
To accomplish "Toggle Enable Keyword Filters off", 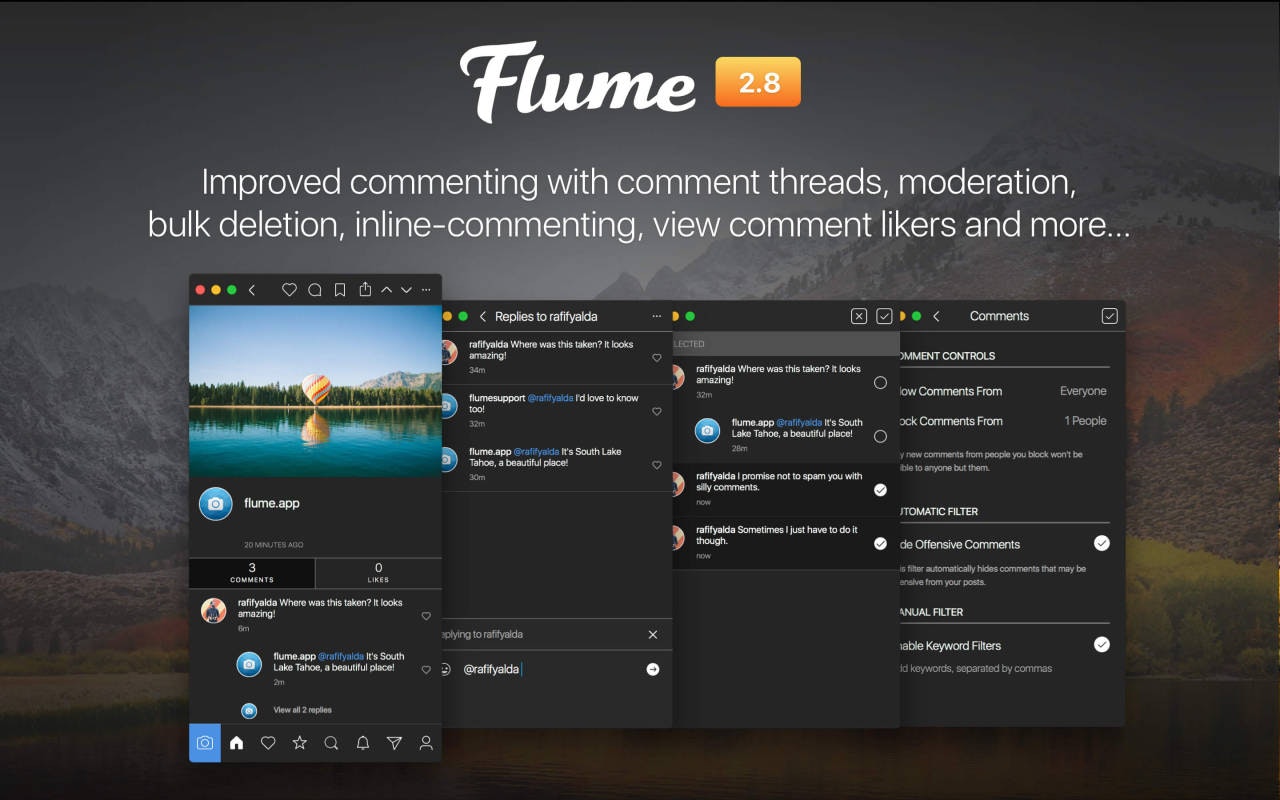I will [1101, 645].
